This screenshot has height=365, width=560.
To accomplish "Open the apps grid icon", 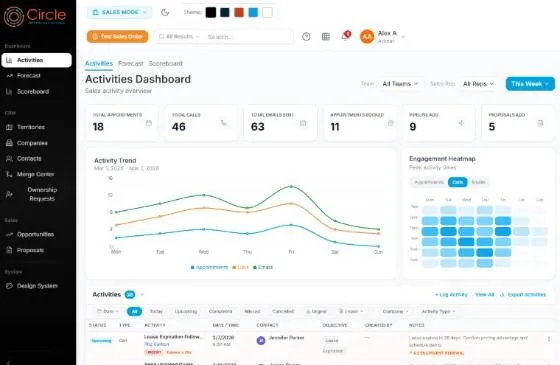I will (326, 36).
